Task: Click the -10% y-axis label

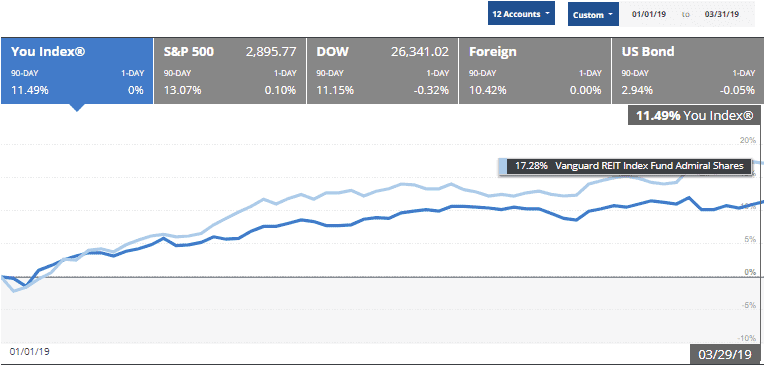Action: (747, 338)
